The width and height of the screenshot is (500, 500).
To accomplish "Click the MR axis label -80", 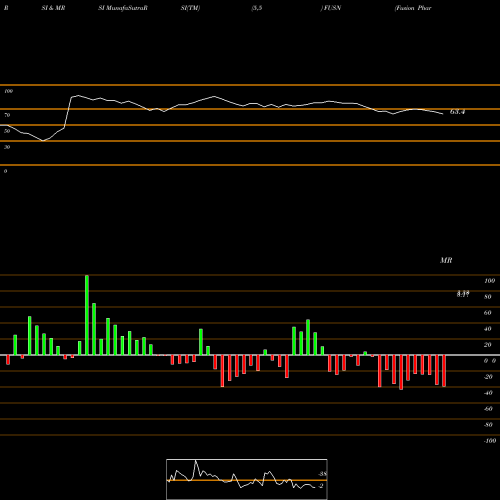I will (x=488, y=425).
